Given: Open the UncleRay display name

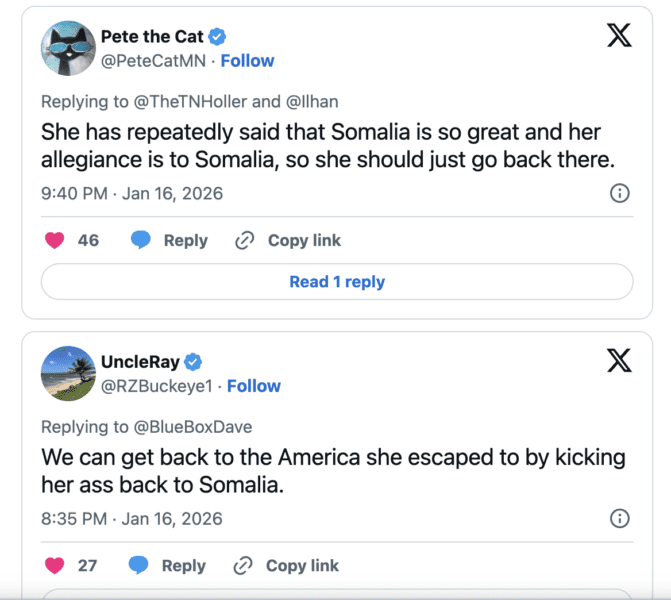Looking at the screenshot, I should (140, 362).
